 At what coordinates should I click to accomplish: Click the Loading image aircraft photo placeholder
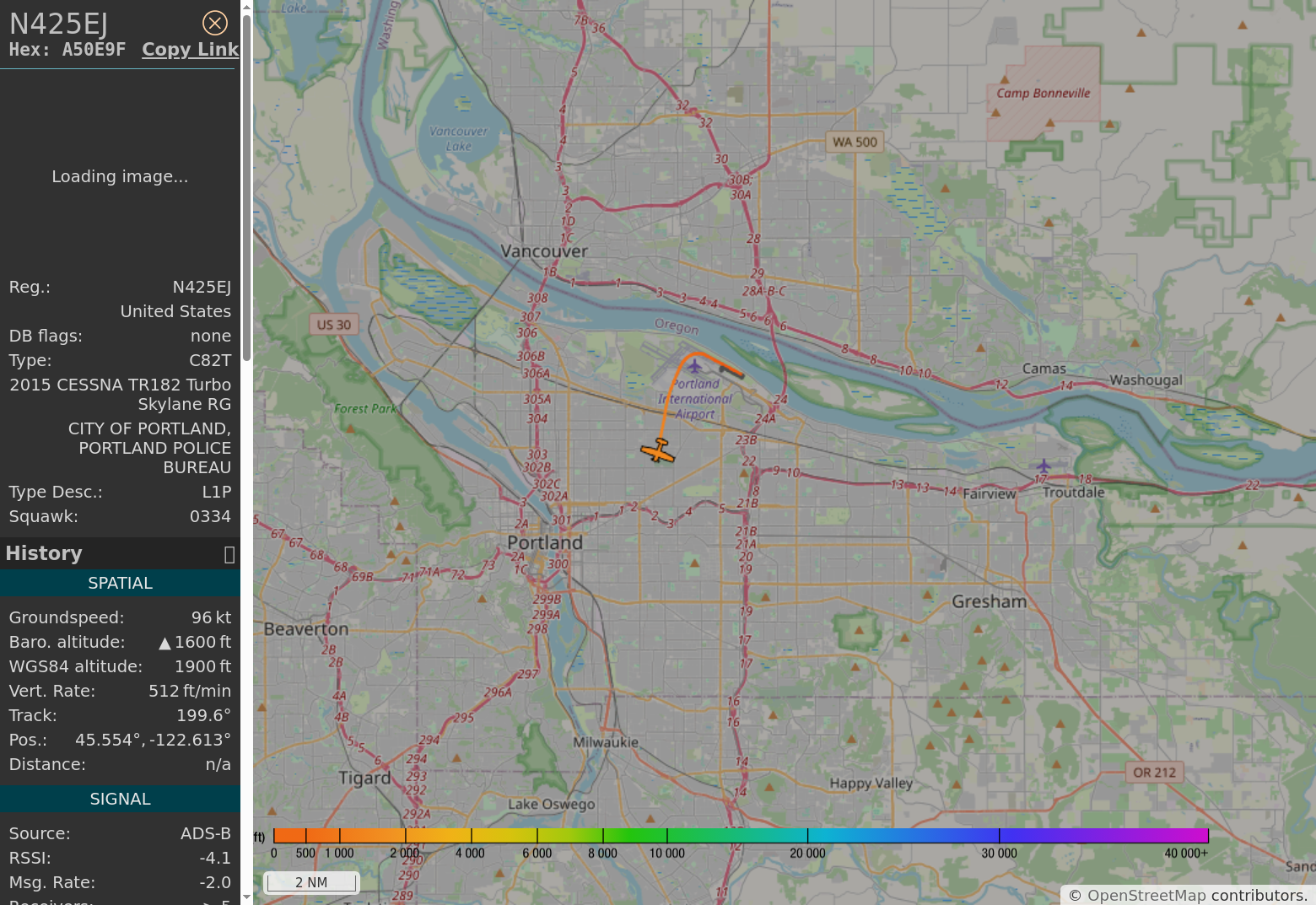click(x=120, y=176)
